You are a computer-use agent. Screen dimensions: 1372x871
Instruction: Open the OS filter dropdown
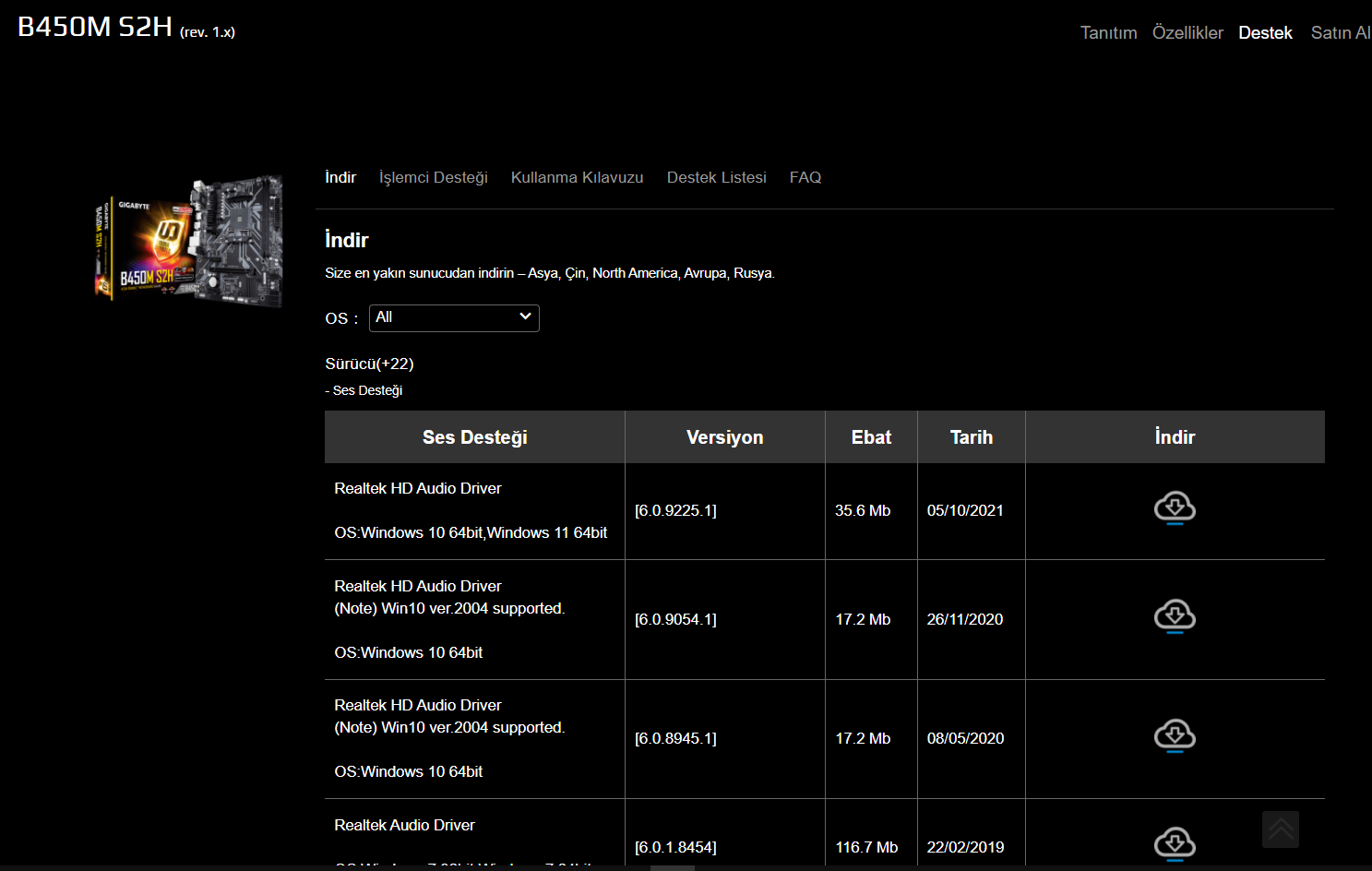[454, 318]
